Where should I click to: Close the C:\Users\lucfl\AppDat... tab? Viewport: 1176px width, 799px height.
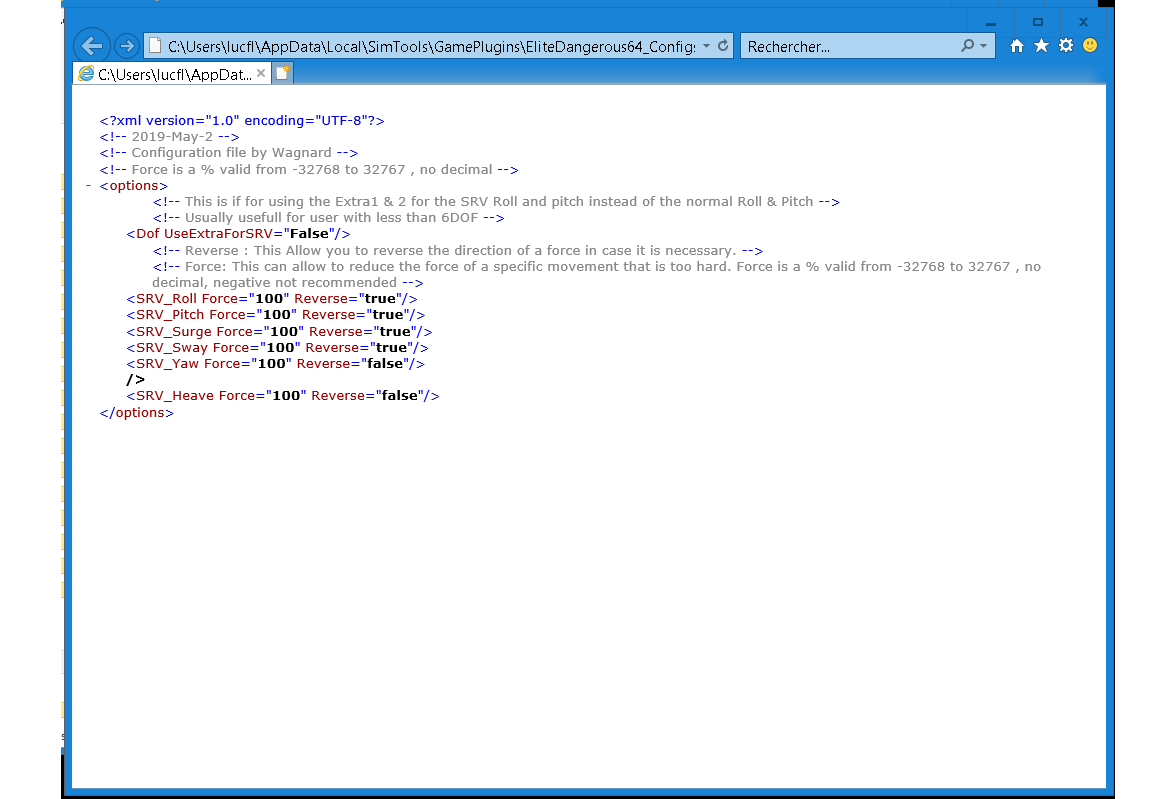point(261,73)
